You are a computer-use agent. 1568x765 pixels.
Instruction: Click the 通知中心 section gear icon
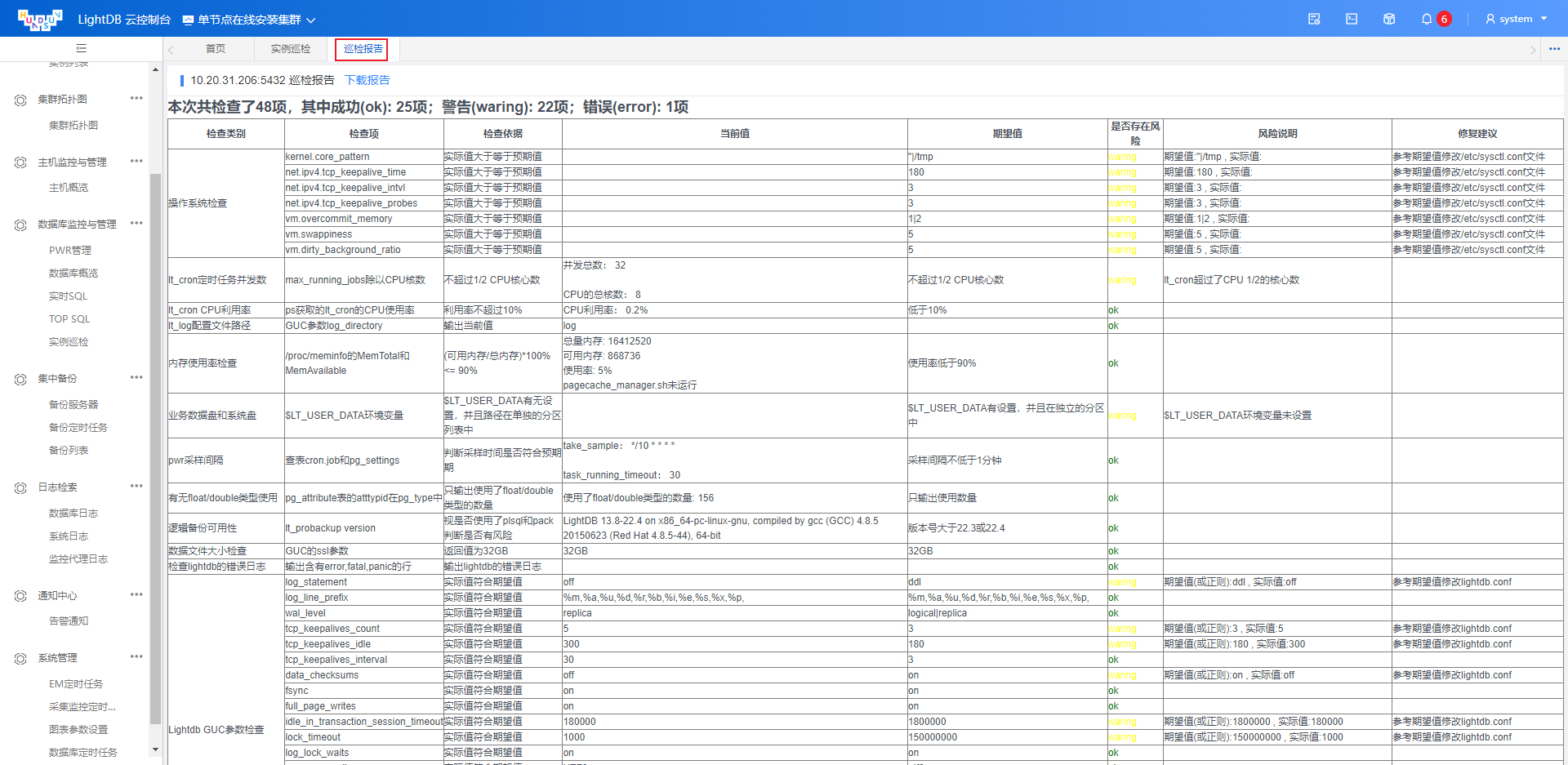[x=20, y=596]
